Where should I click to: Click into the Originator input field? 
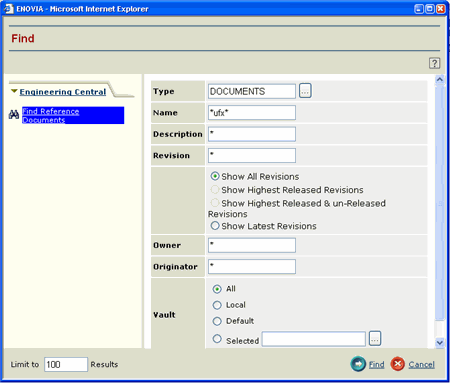coord(252,266)
